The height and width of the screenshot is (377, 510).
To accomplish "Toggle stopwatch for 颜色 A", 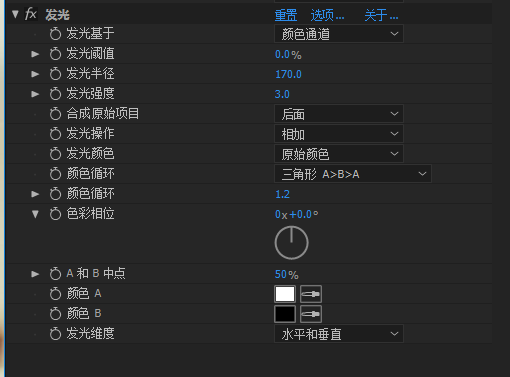I will tap(55, 294).
